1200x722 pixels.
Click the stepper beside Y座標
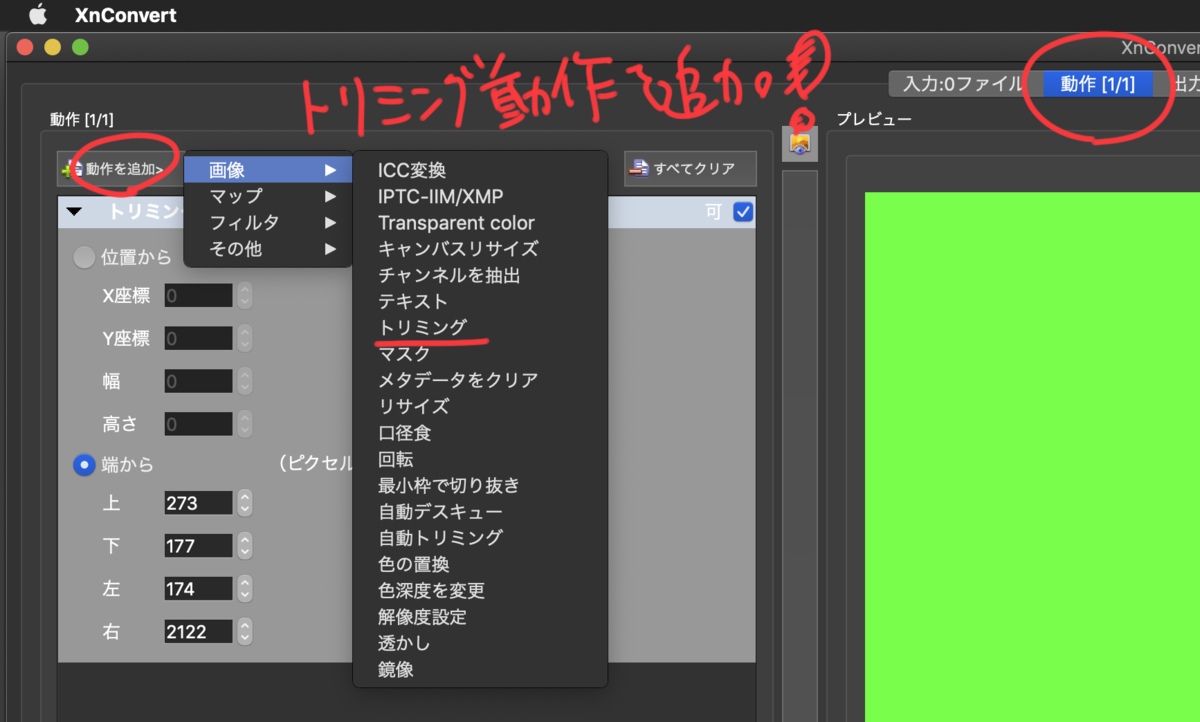point(245,339)
